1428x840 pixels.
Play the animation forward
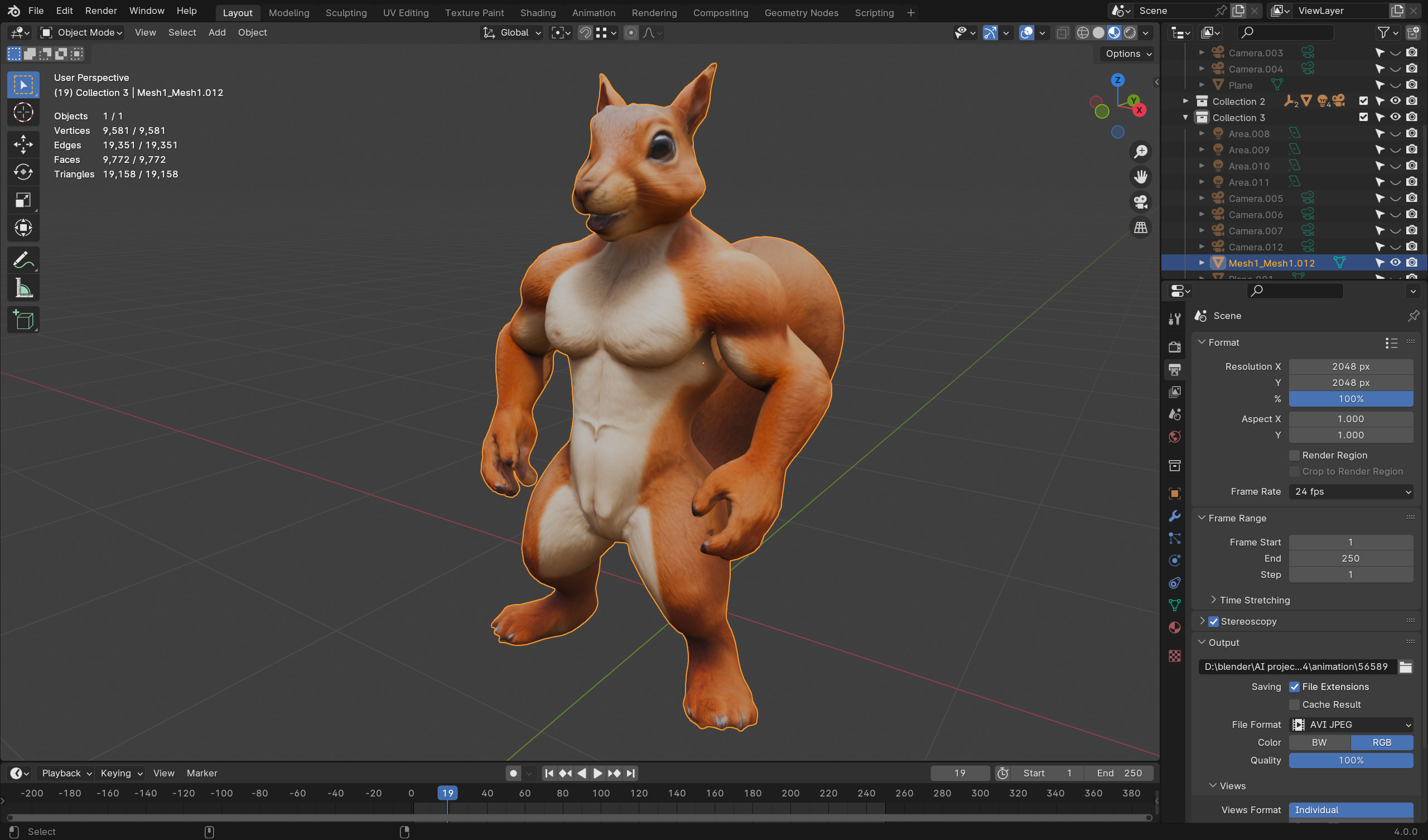pos(597,774)
